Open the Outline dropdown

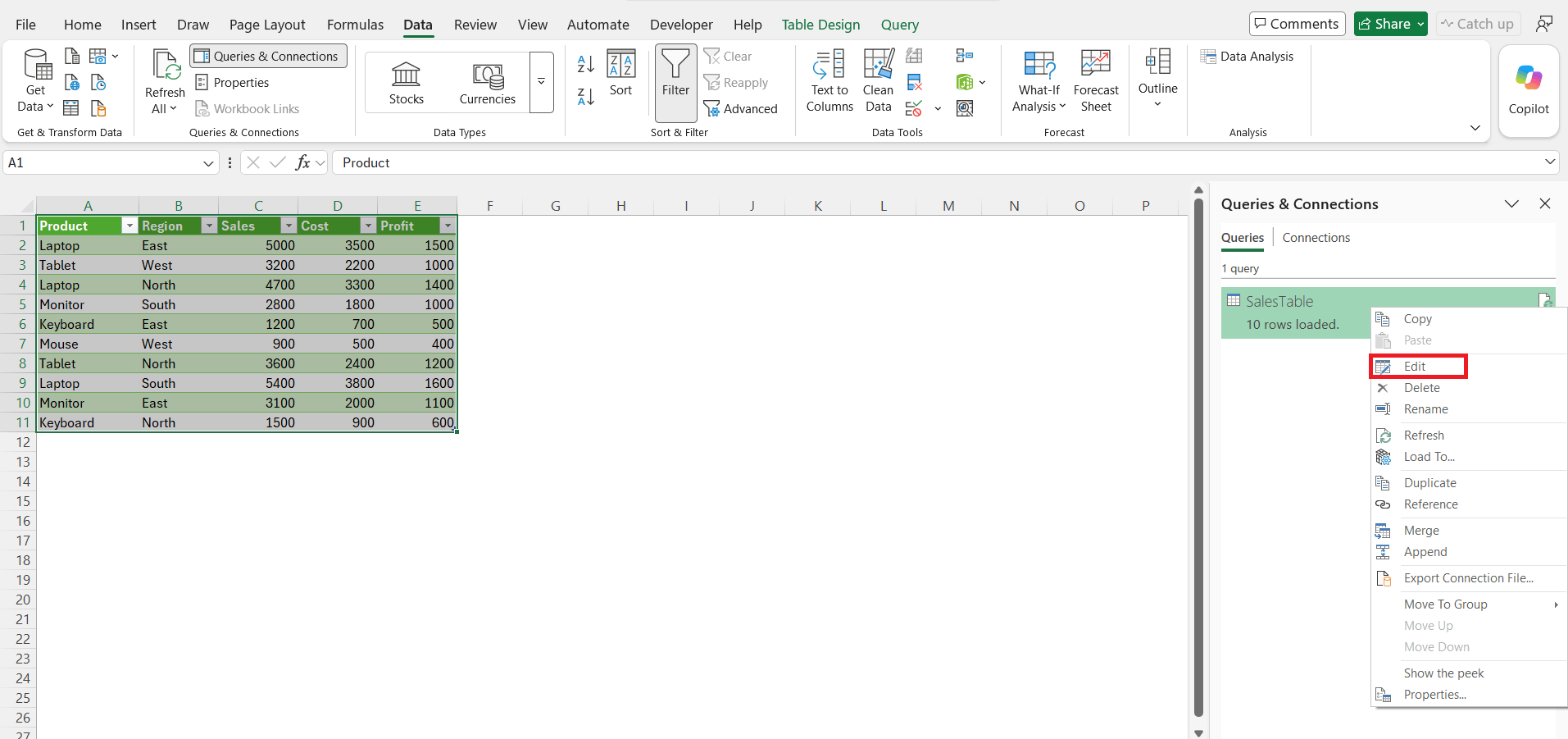1157,79
